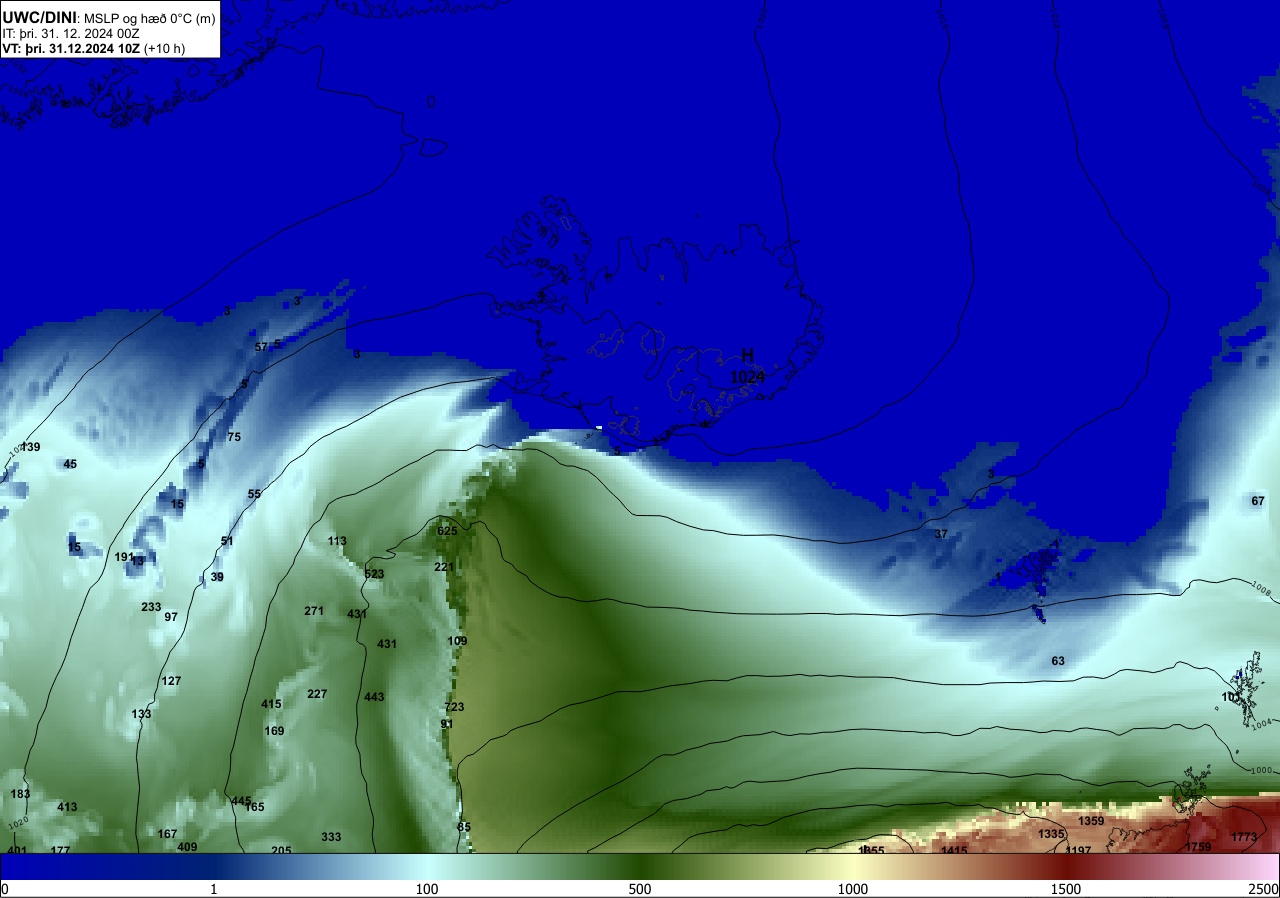Click the 523 height value
1280x898 pixels.
[x=374, y=574]
